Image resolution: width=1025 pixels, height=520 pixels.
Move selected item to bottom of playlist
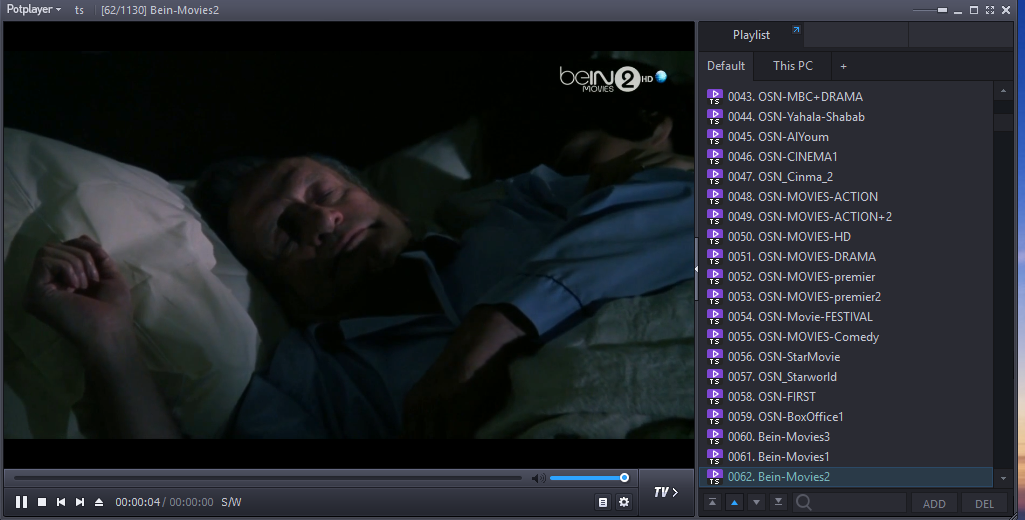pyautogui.click(x=778, y=503)
